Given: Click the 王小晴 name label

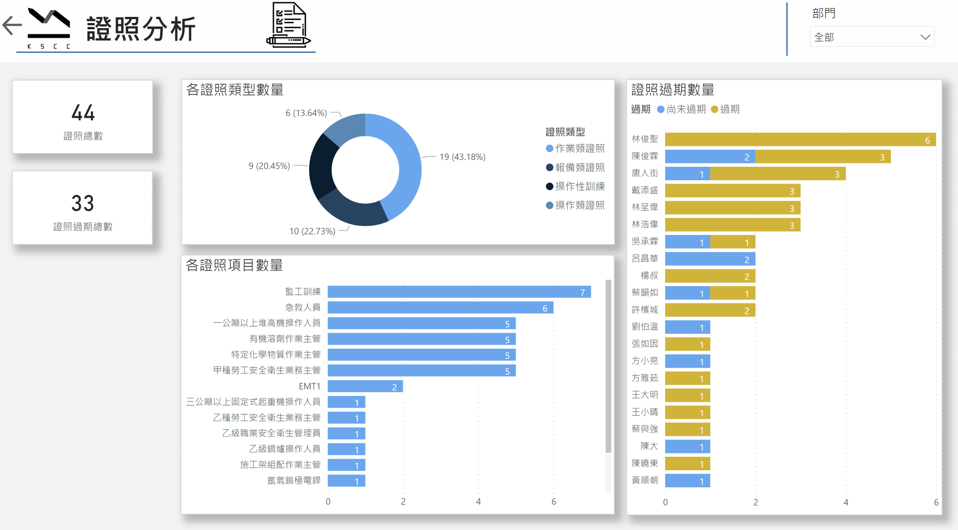Looking at the screenshot, I should click(x=645, y=412).
